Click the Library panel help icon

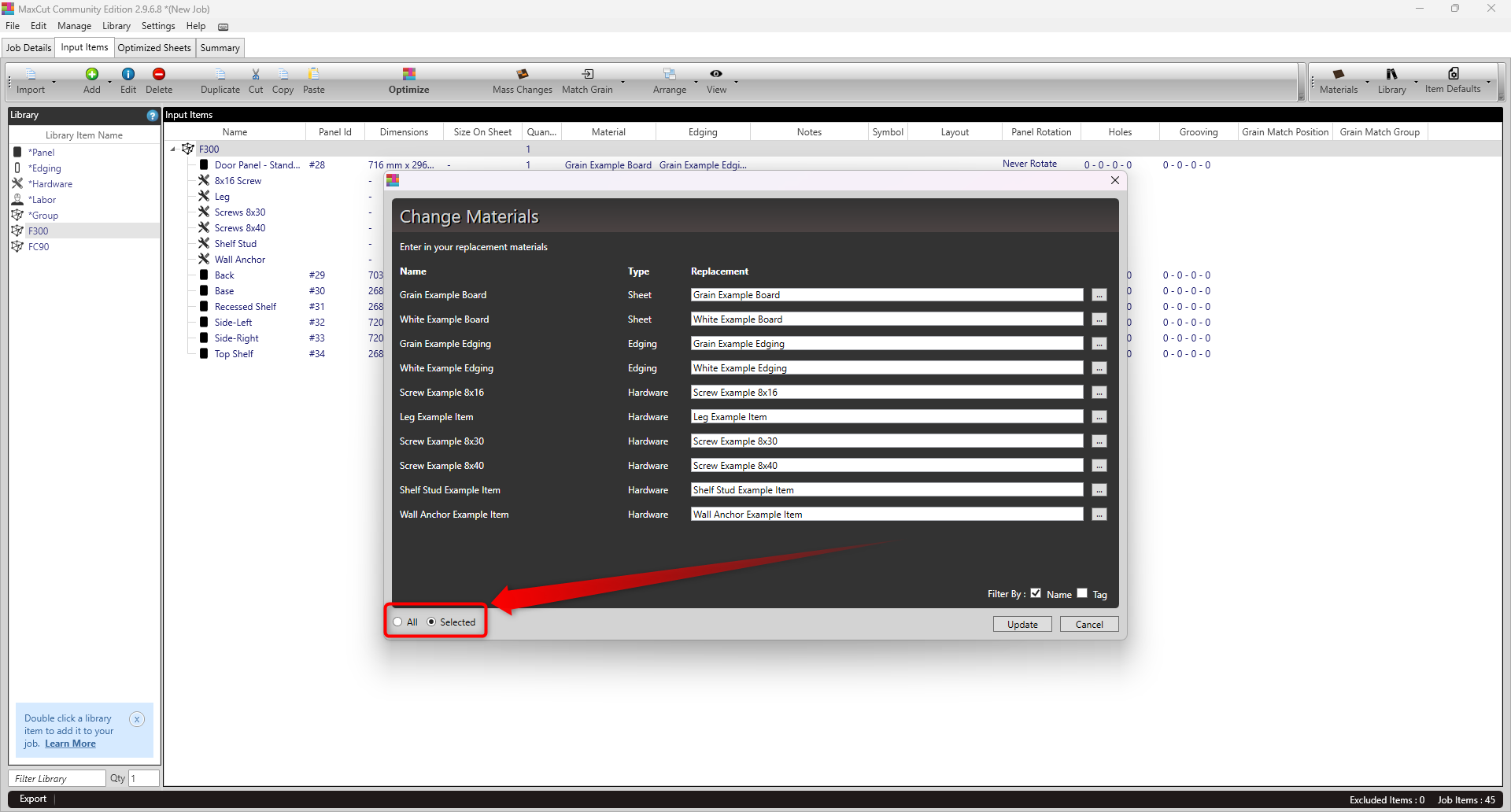(x=153, y=116)
